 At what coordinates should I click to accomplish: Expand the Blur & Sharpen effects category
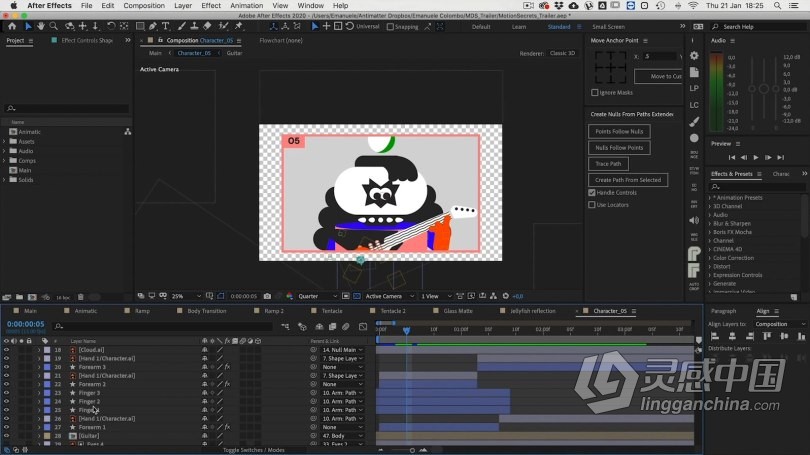coord(710,224)
